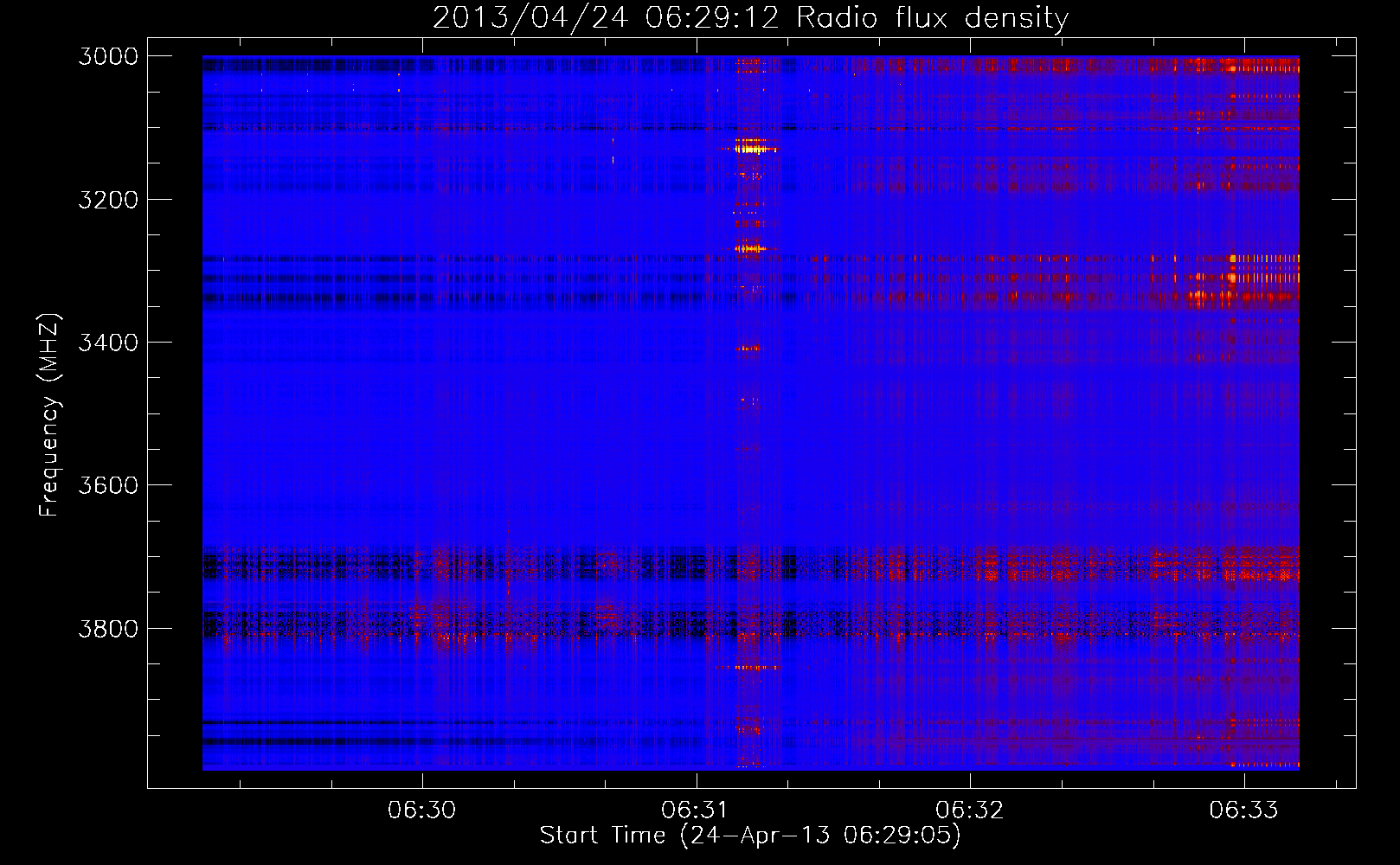The image size is (1400, 865).
Task: Click the 3800 frequency axis label
Action: [x=108, y=629]
